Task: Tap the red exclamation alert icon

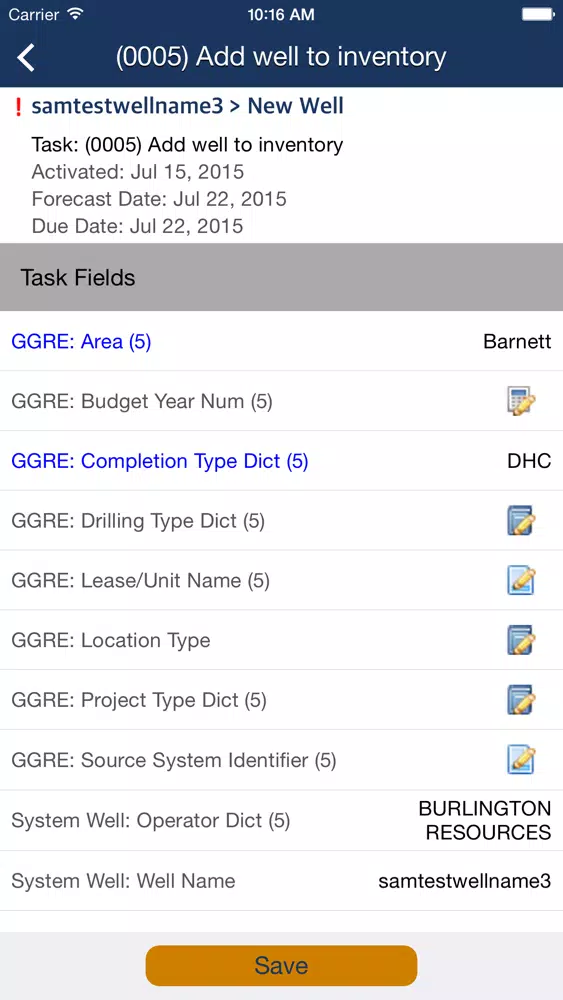Action: point(18,107)
